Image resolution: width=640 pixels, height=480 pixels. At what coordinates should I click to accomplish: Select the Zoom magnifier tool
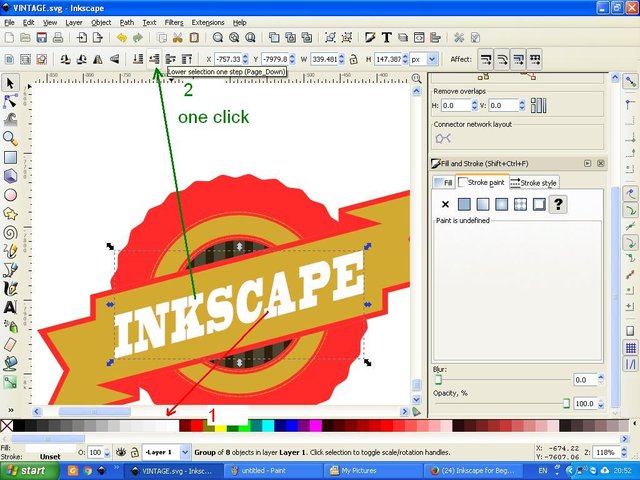coord(10,138)
